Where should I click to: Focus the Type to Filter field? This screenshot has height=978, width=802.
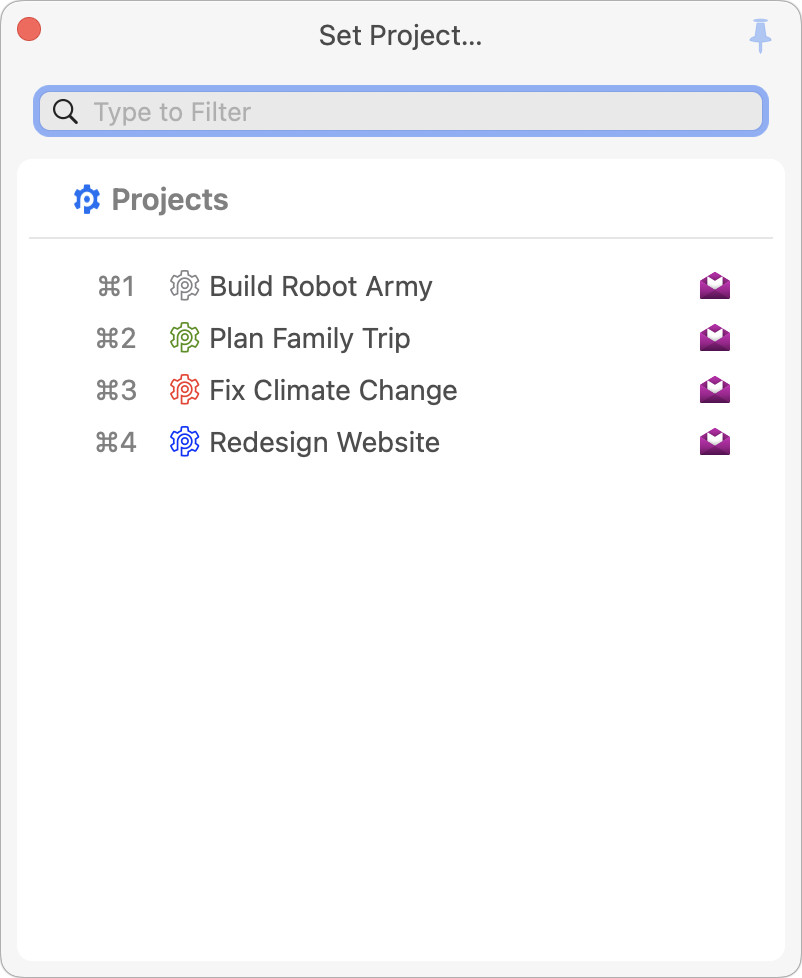(x=420, y=112)
